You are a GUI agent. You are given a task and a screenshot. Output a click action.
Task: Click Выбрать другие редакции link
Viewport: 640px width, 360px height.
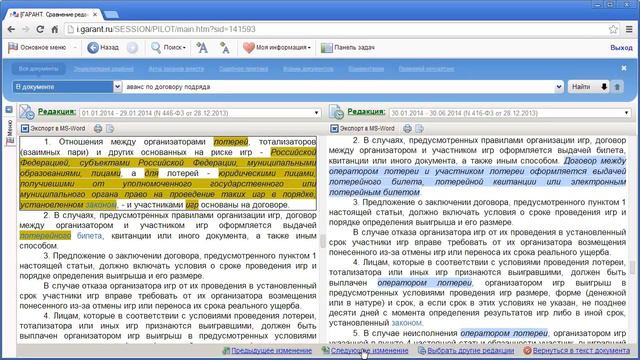click(471, 350)
